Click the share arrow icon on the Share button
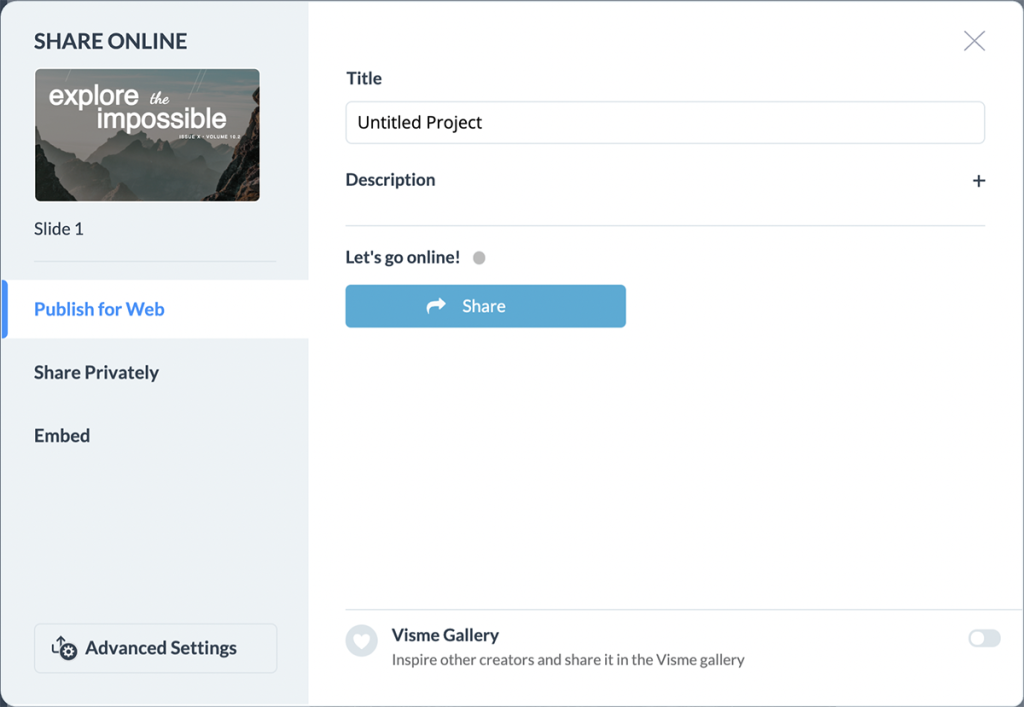The height and width of the screenshot is (707, 1024). coord(437,306)
